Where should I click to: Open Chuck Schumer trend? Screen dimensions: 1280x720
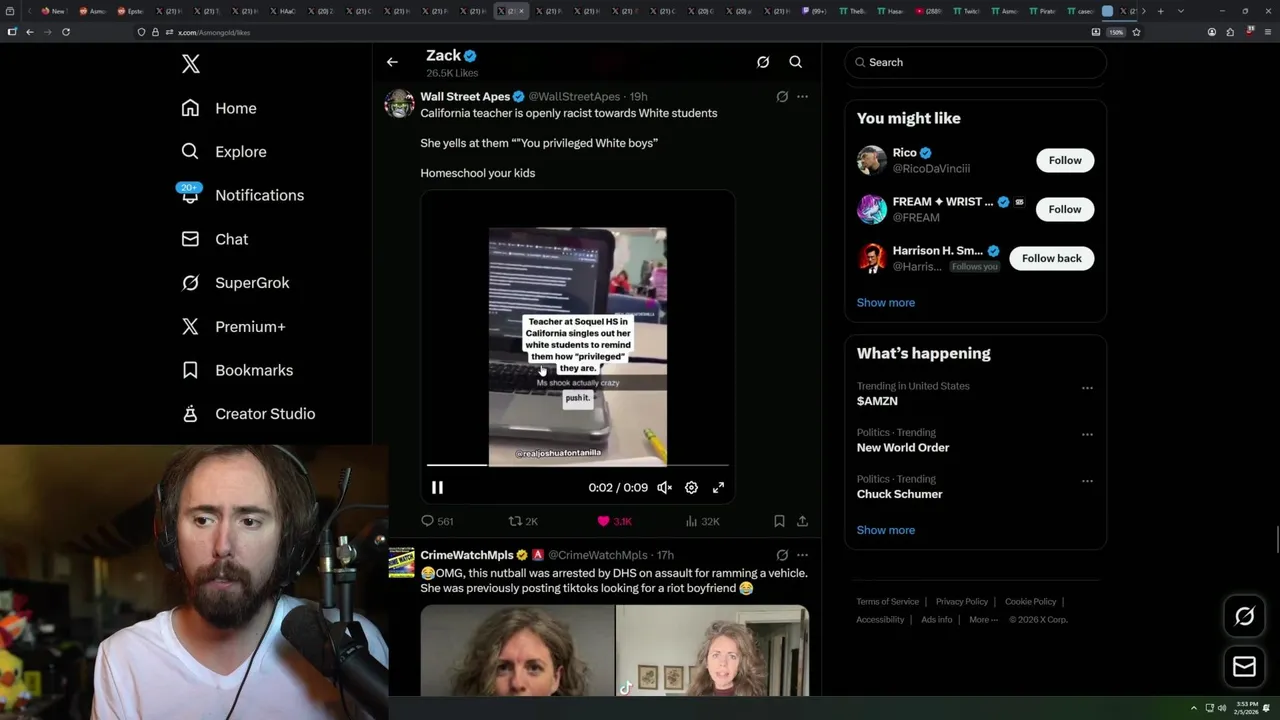click(x=899, y=494)
